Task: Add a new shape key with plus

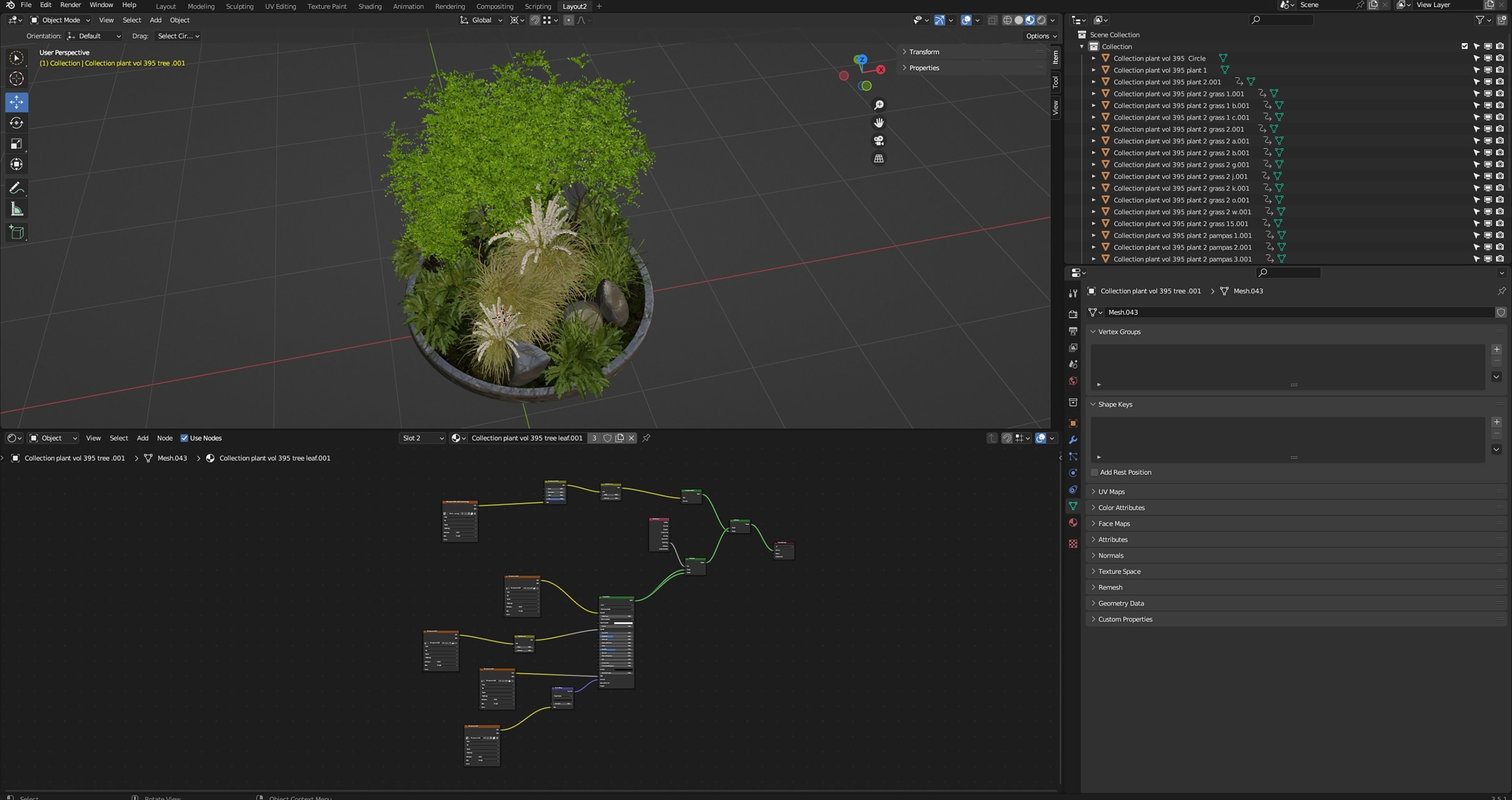Action: [x=1496, y=422]
